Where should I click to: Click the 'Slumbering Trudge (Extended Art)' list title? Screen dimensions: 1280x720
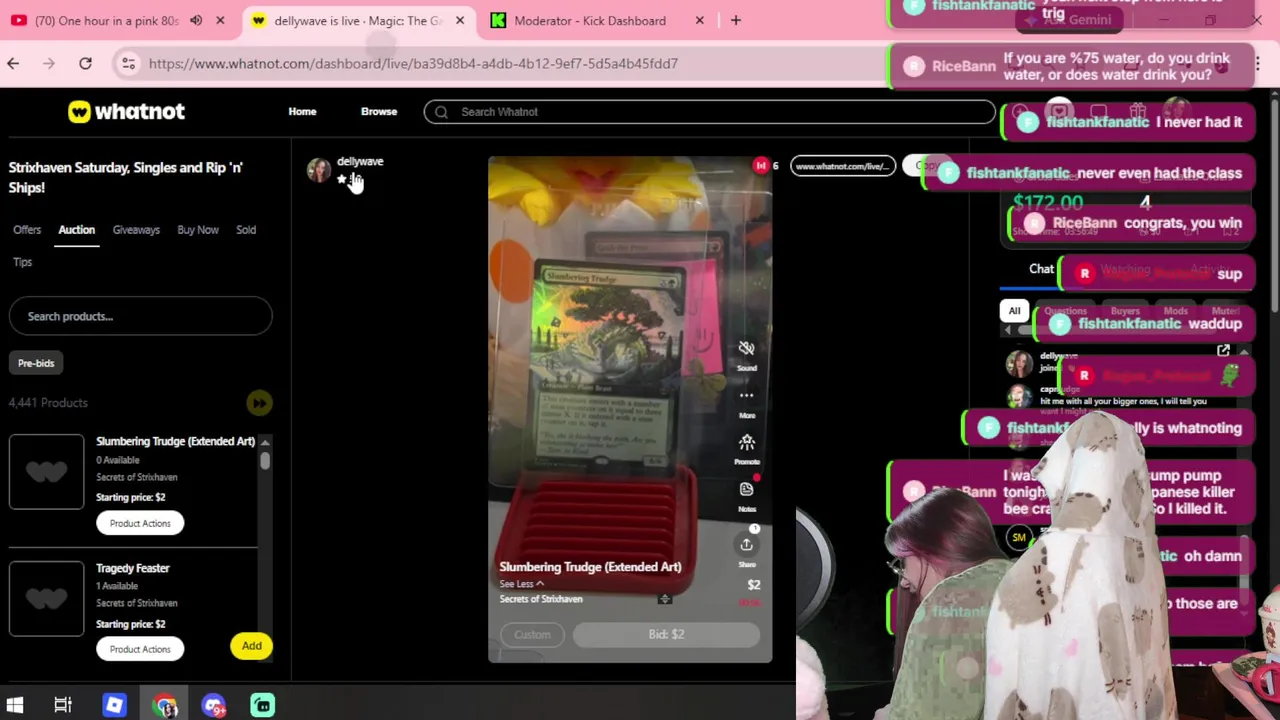[175, 441]
